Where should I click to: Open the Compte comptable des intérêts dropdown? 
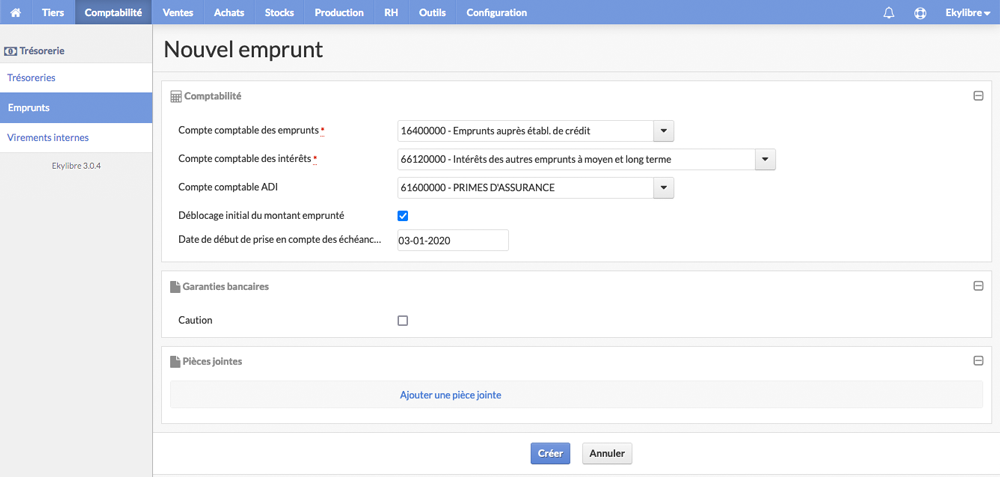pyautogui.click(x=765, y=159)
